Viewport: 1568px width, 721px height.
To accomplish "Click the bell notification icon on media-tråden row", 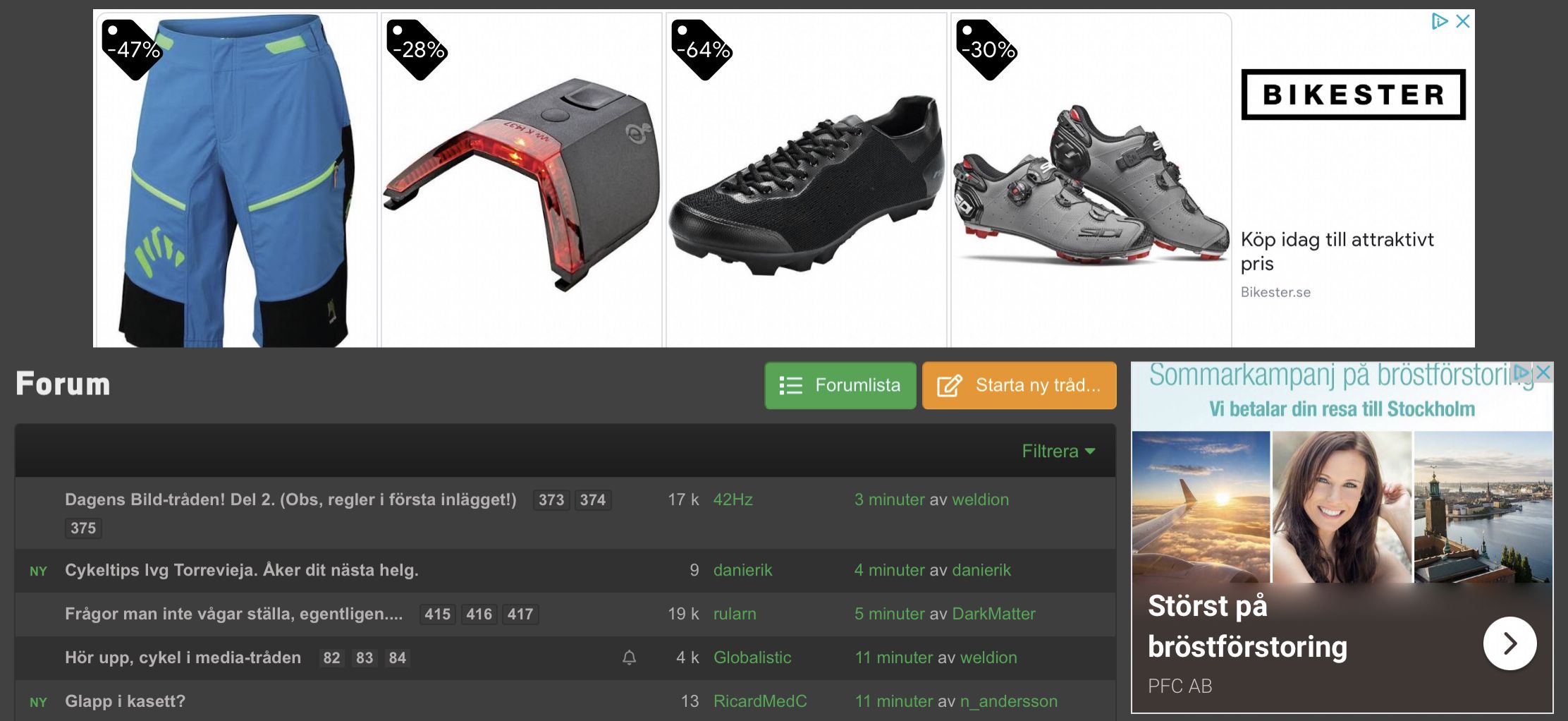I will (629, 658).
